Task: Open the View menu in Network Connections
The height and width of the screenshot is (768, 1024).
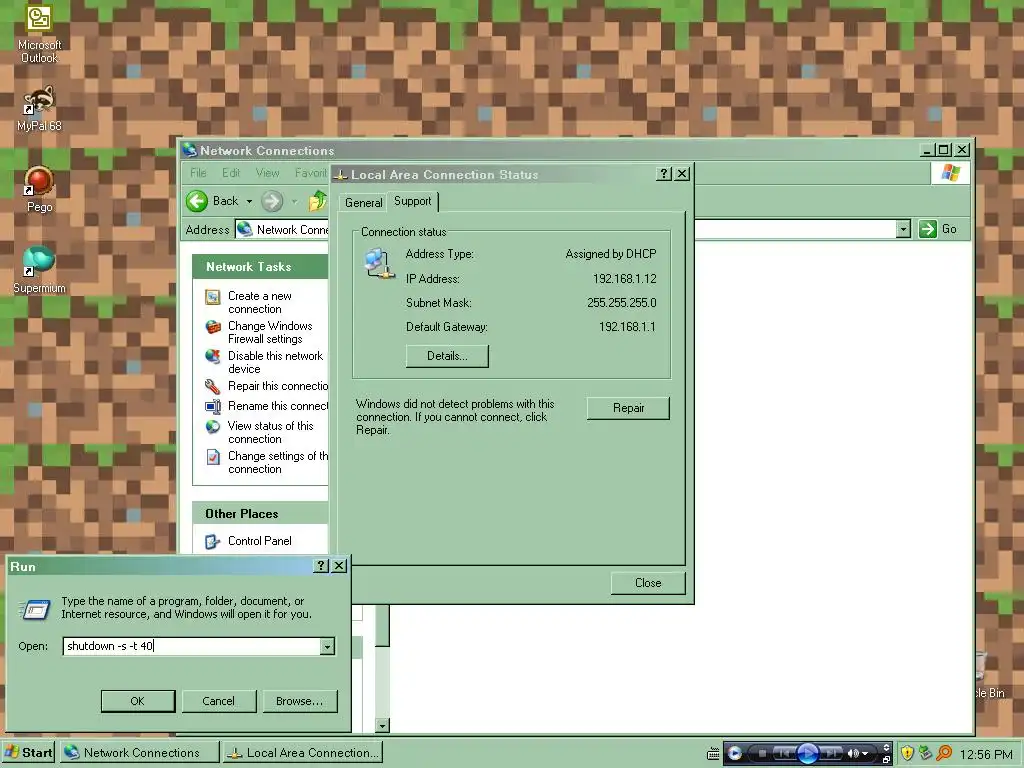Action: point(267,173)
